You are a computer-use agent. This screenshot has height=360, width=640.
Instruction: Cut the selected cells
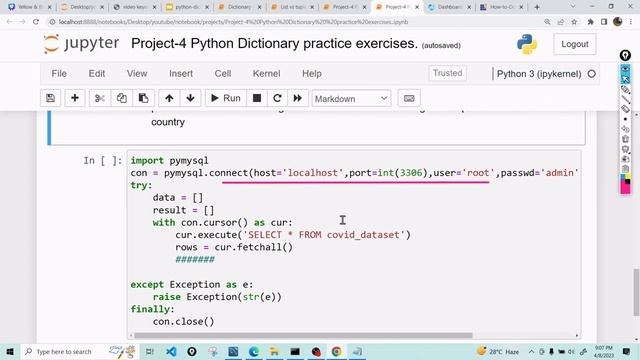[100, 98]
